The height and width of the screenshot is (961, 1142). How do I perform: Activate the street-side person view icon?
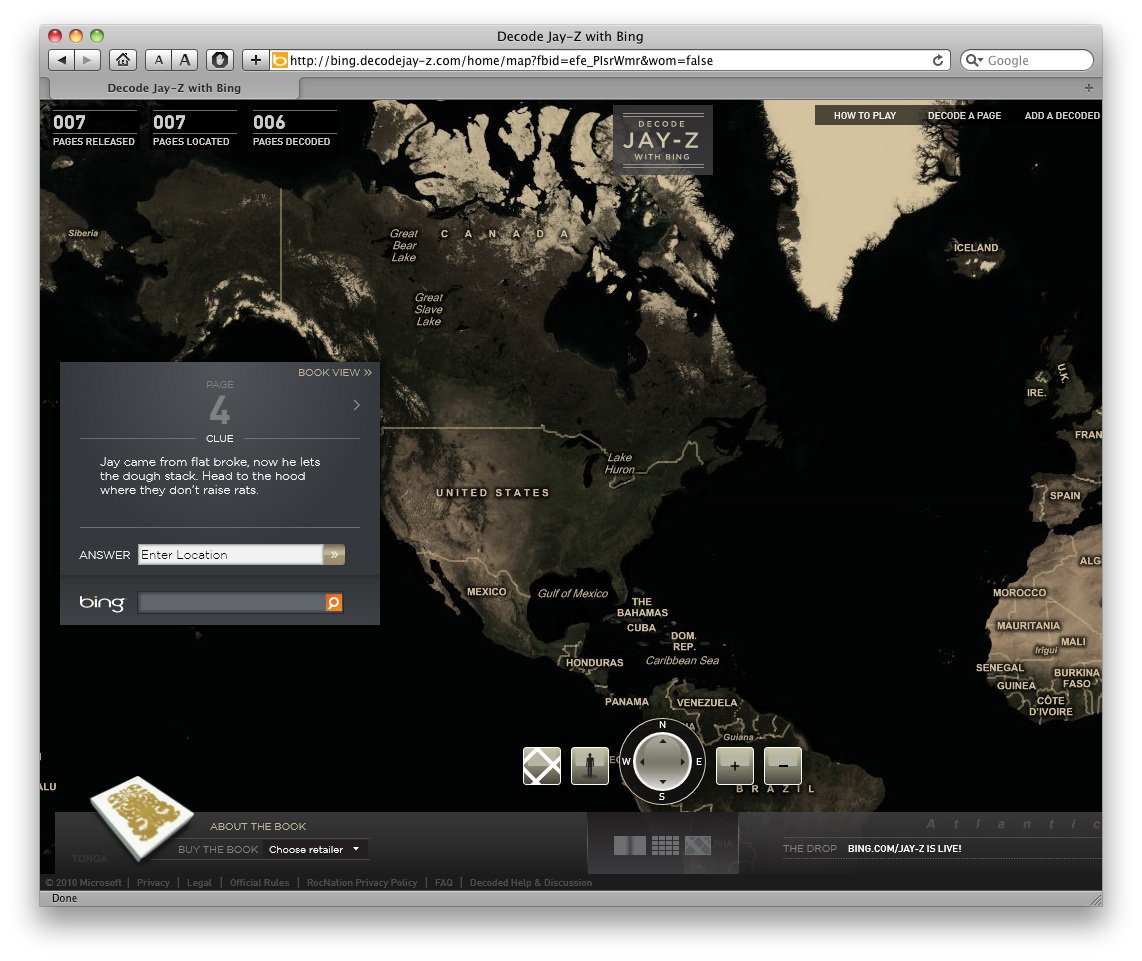point(590,766)
